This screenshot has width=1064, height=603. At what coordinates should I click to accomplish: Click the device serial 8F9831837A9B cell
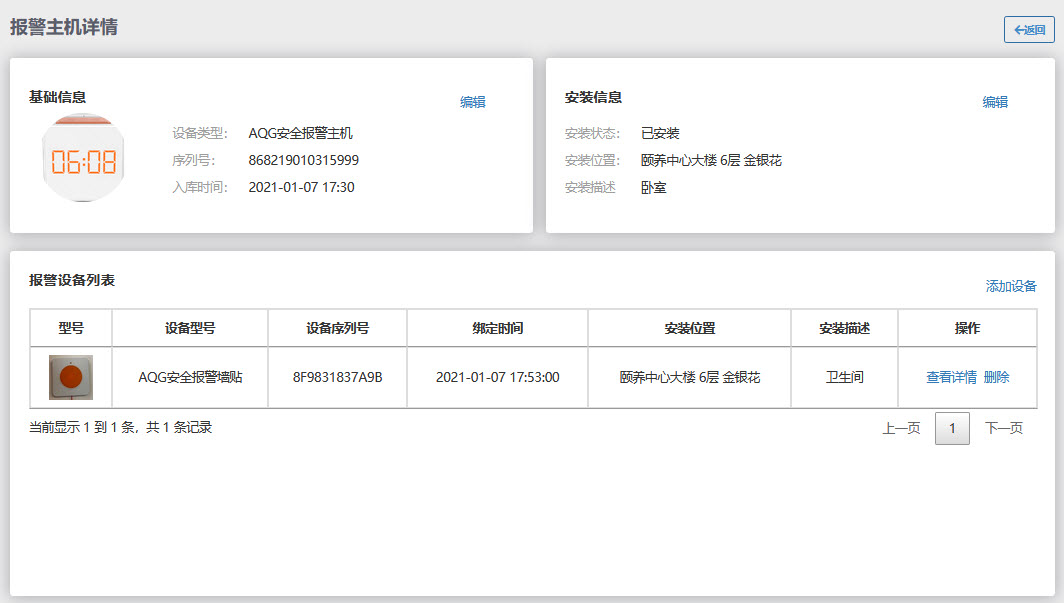click(x=338, y=377)
